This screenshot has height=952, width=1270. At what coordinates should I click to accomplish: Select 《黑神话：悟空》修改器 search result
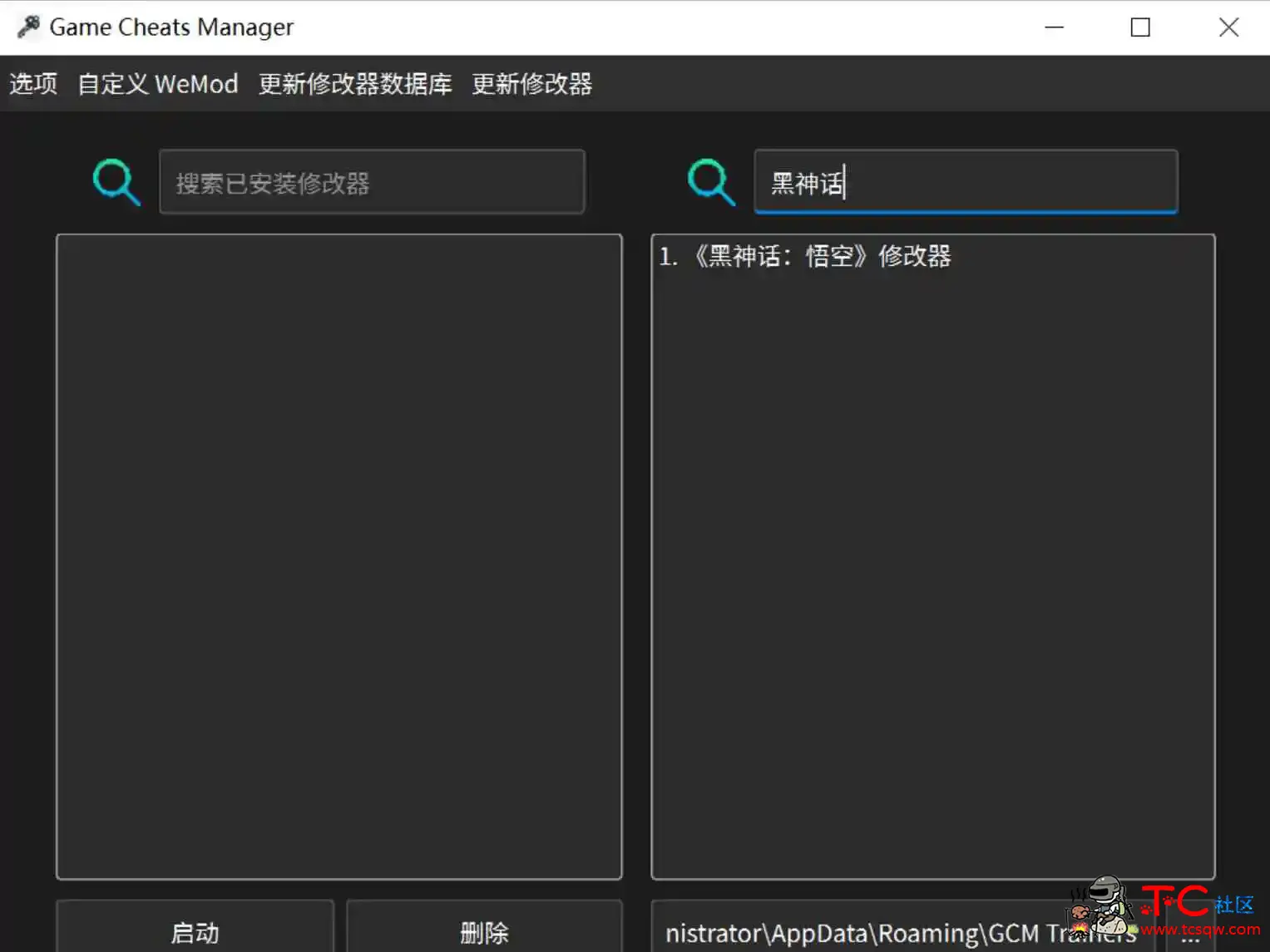932,256
